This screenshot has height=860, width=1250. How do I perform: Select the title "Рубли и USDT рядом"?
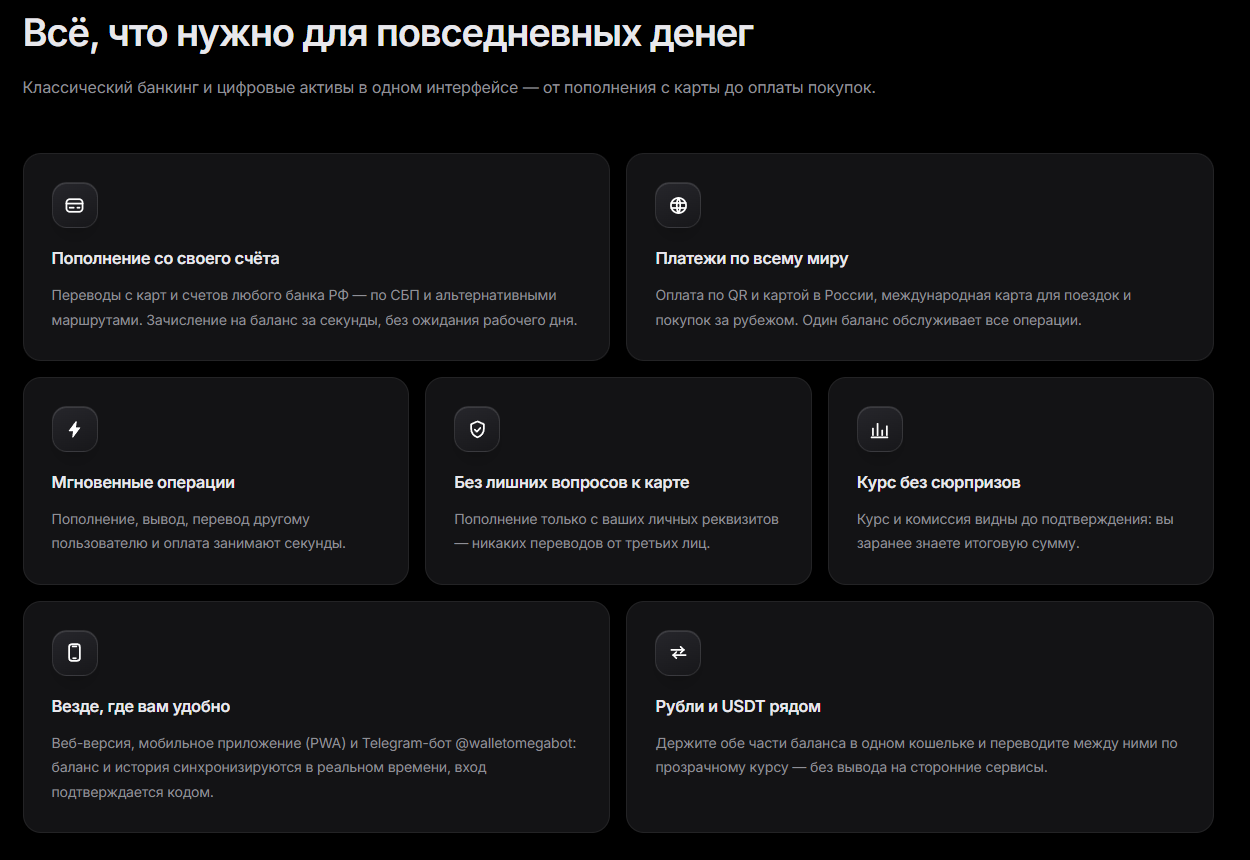738,707
